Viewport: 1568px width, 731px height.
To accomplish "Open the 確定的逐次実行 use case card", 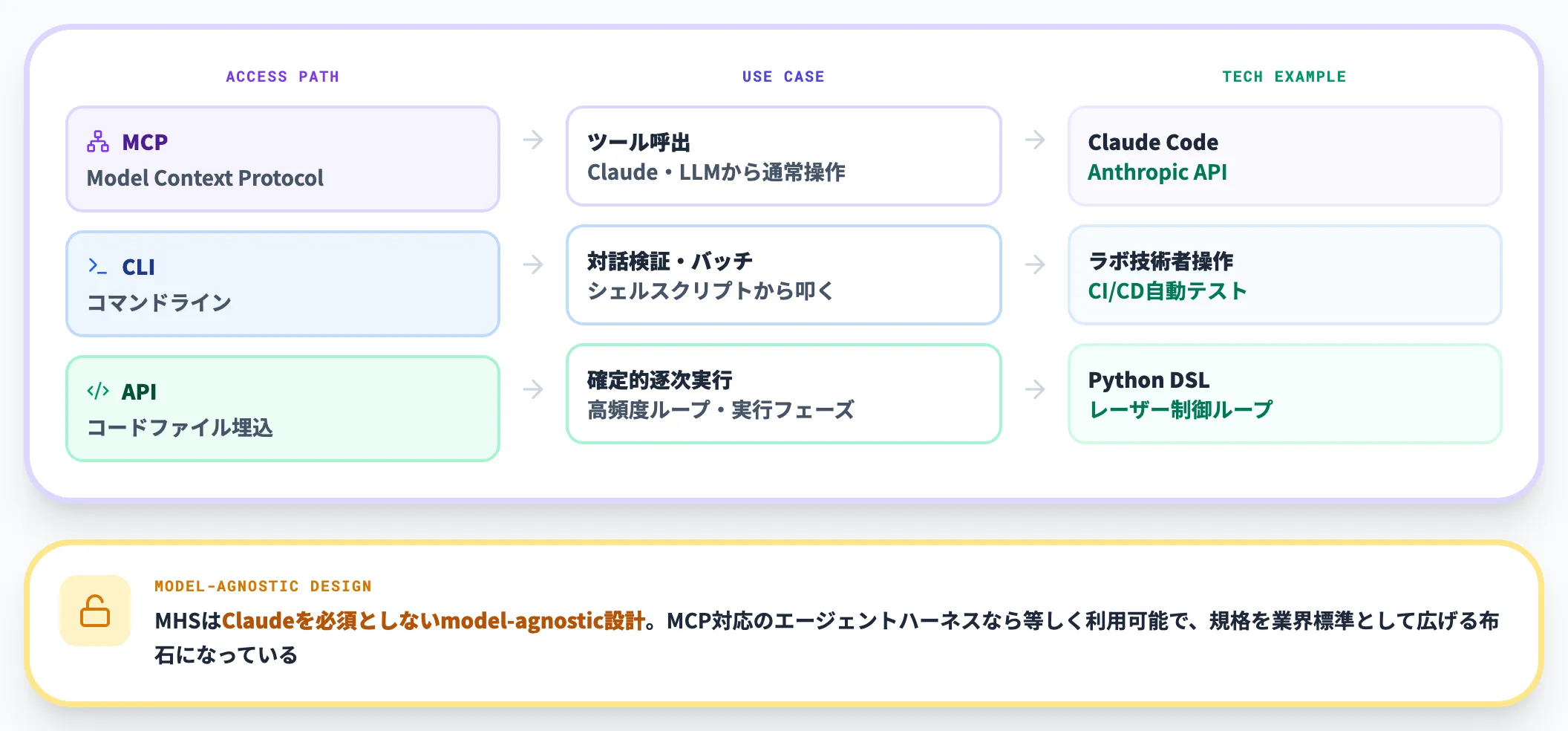I will point(784,394).
